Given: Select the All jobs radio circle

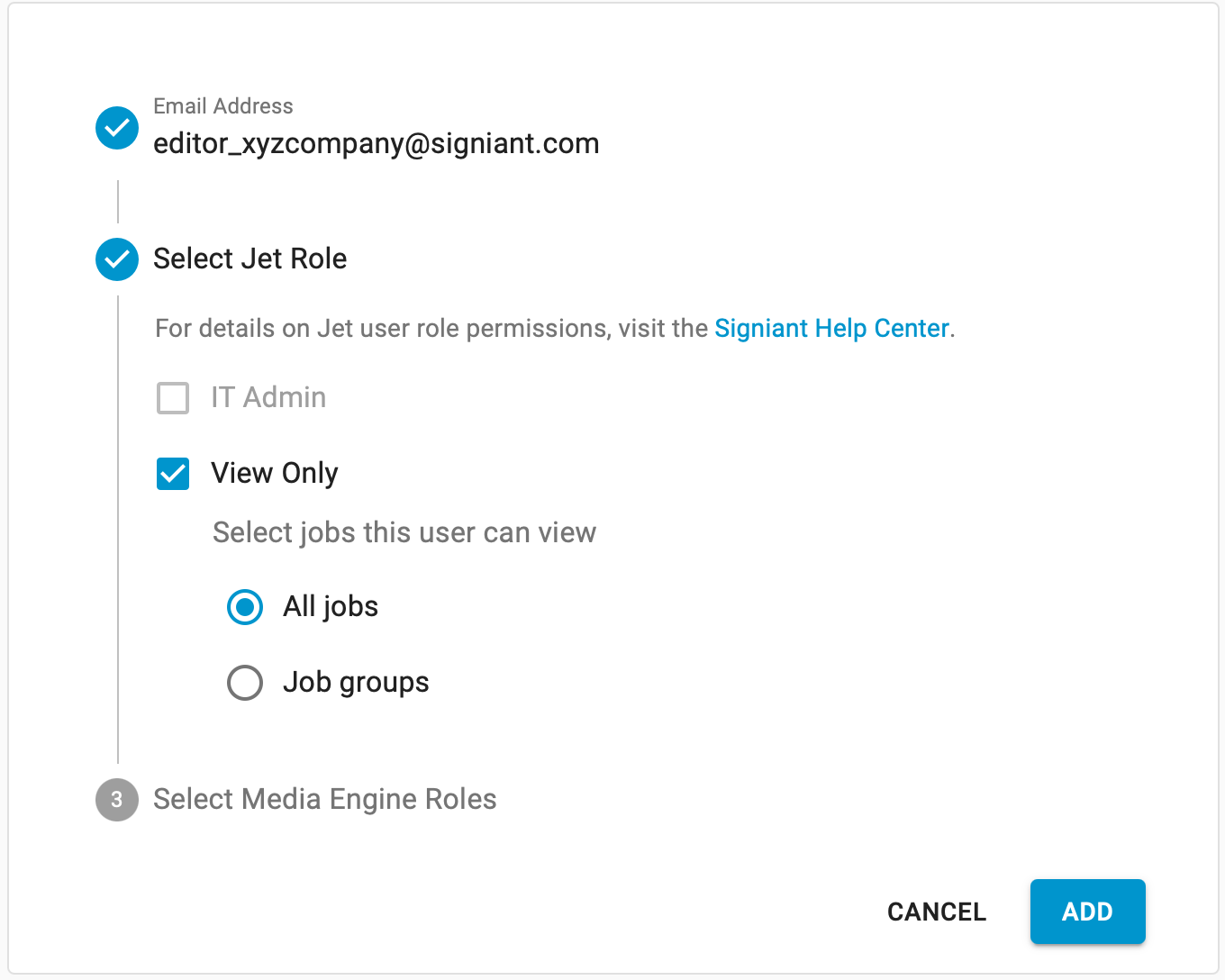Looking at the screenshot, I should click(x=245, y=607).
